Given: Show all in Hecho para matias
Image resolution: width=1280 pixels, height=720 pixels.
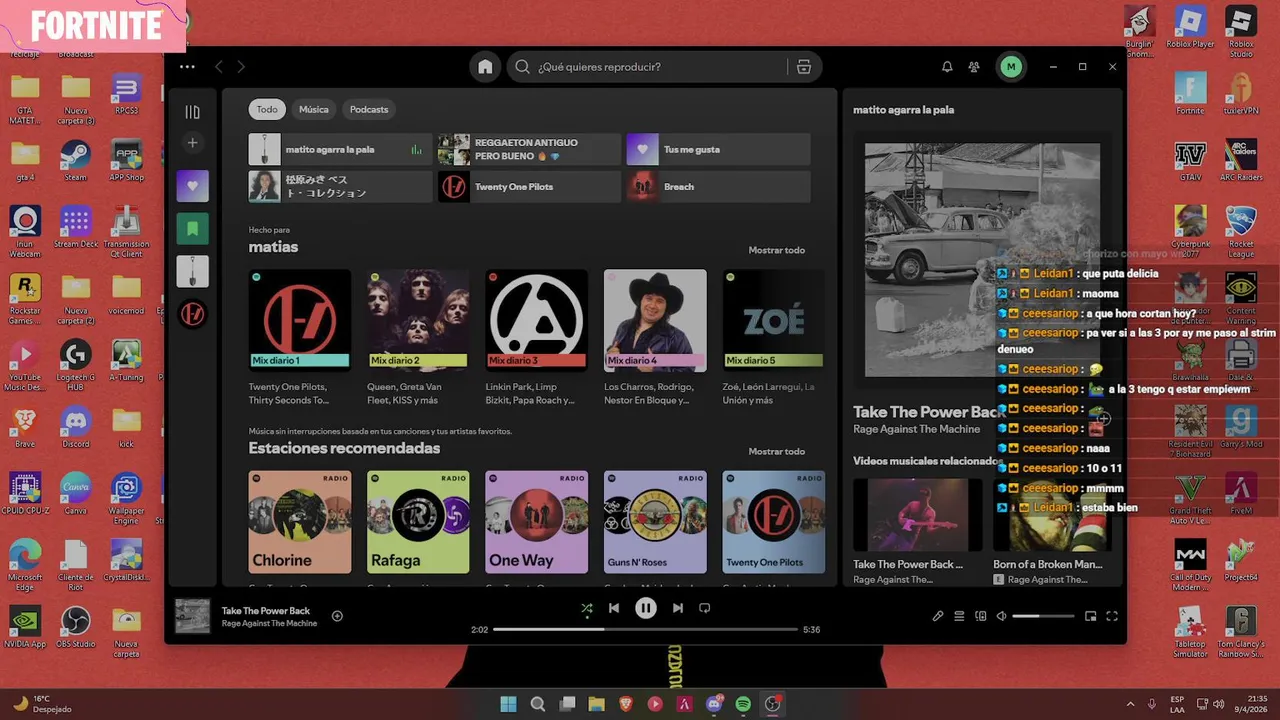Looking at the screenshot, I should (x=776, y=250).
